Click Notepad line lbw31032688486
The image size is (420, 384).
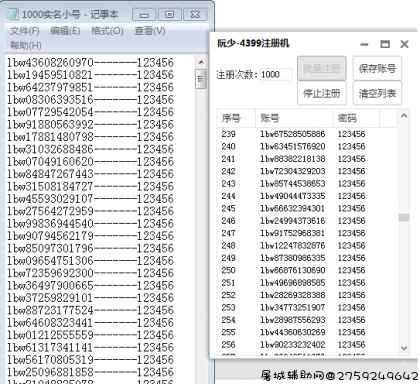pyautogui.click(x=90, y=149)
